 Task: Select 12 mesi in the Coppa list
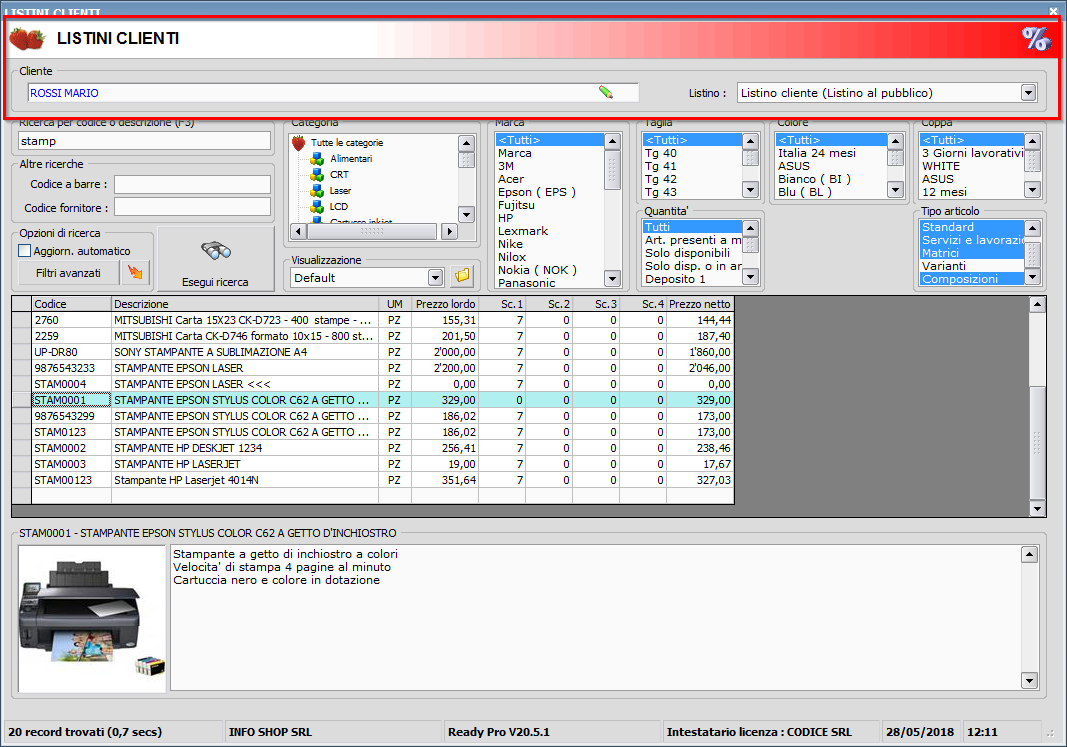tap(972, 192)
